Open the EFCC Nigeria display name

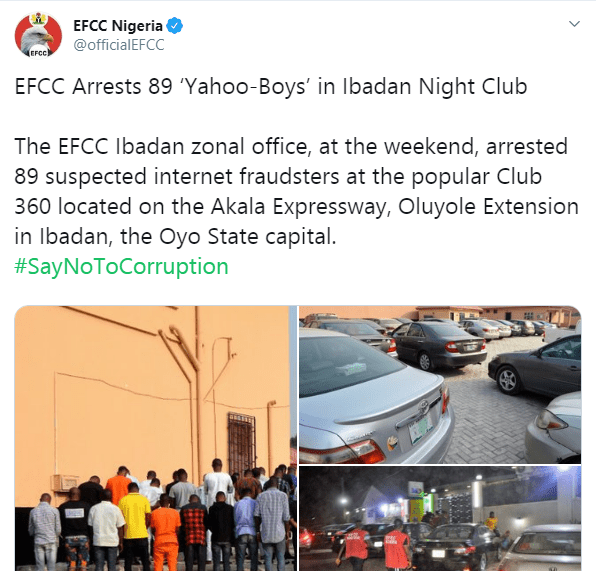118,26
